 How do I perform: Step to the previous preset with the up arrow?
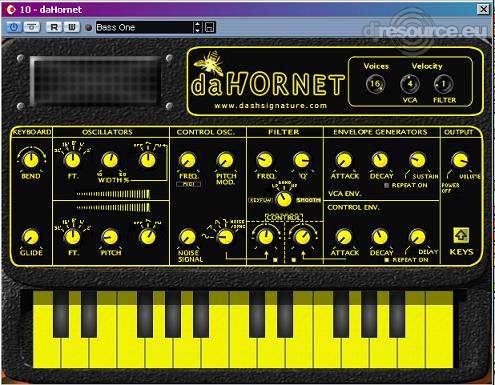coord(197,24)
